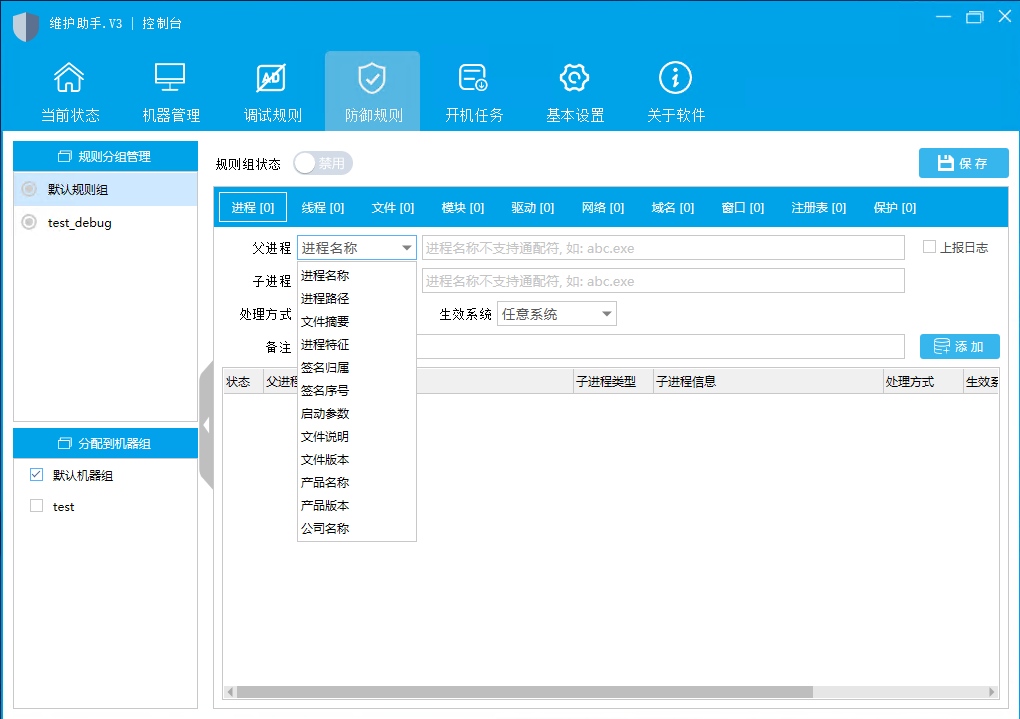Click the 添加 button

click(960, 346)
